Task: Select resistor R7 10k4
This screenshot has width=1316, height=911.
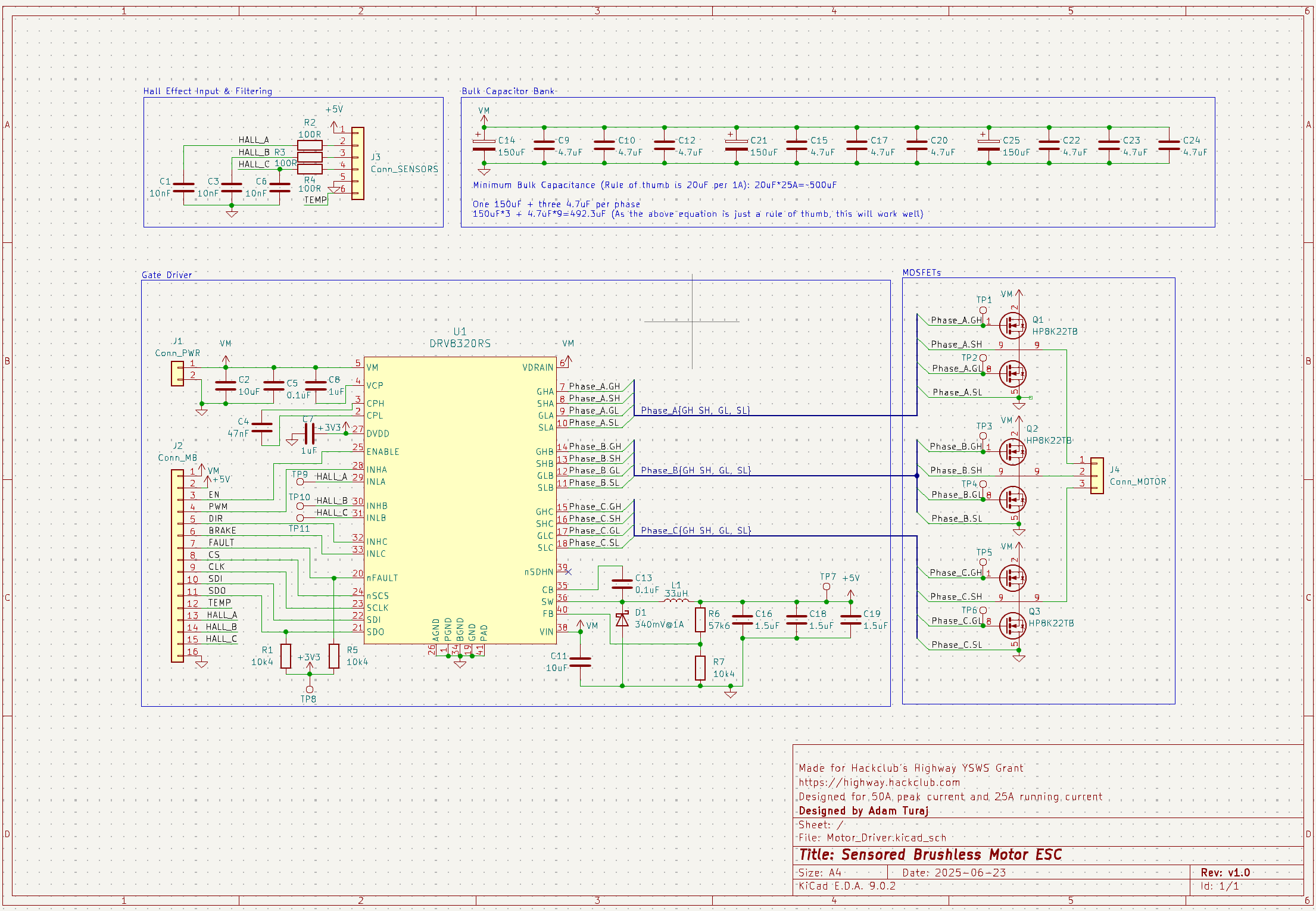Action: 700,668
